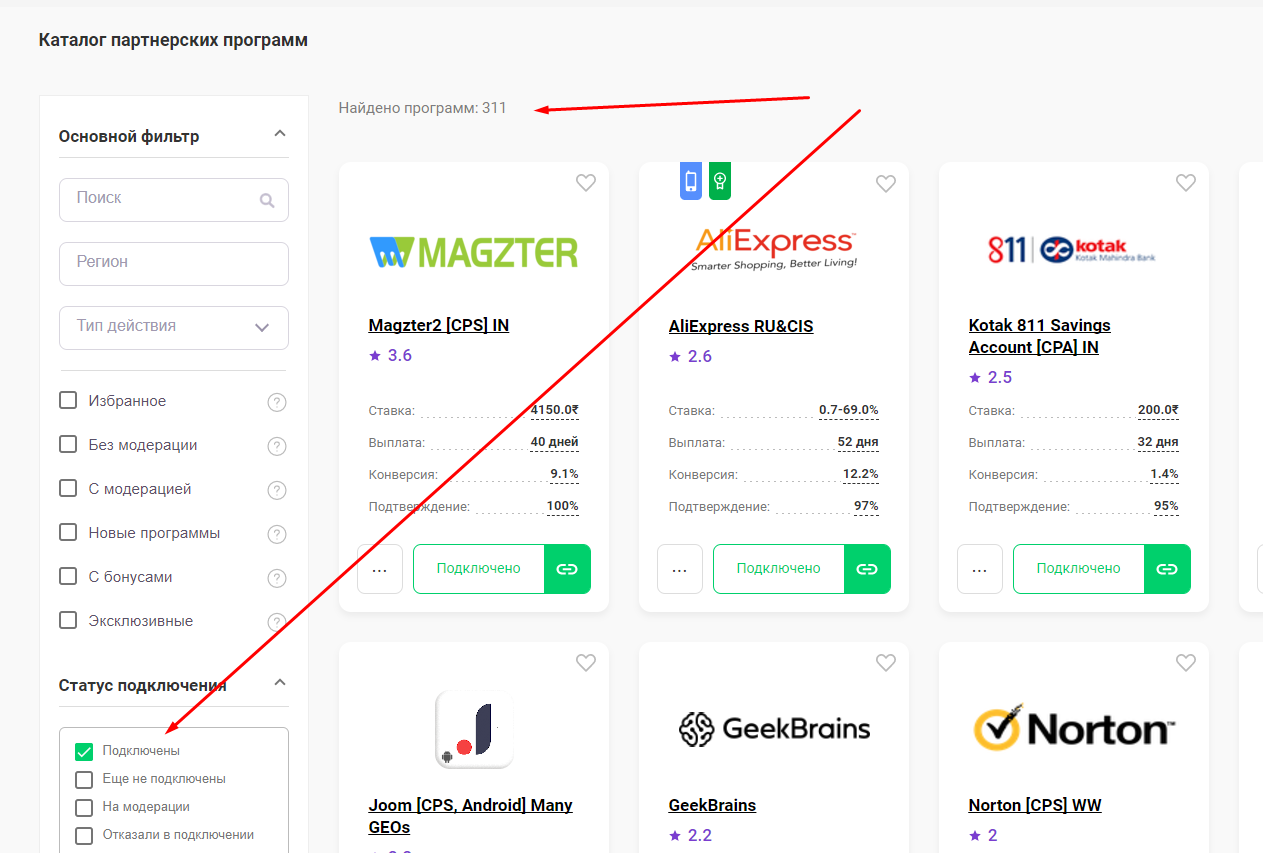
Task: Check Еще не подключены status
Action: coord(84,779)
